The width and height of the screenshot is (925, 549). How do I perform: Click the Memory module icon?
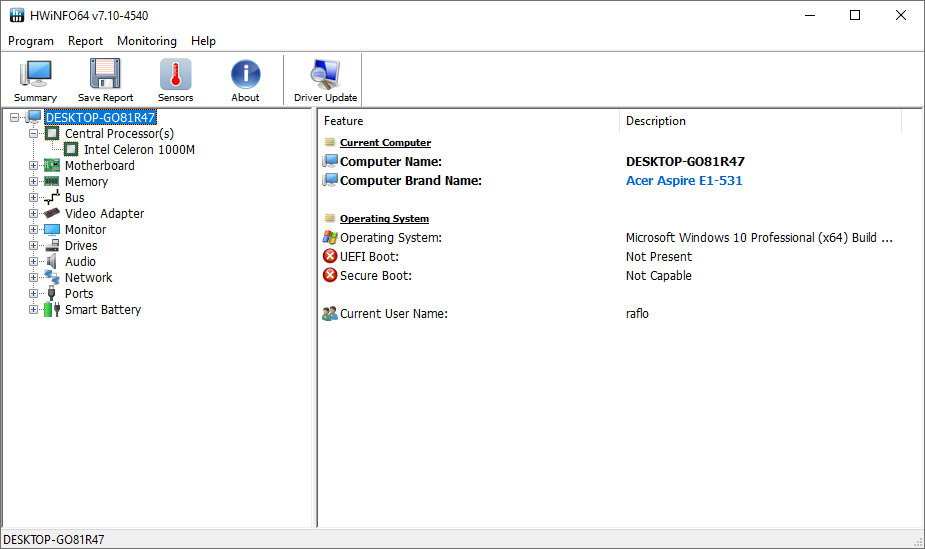click(x=52, y=181)
